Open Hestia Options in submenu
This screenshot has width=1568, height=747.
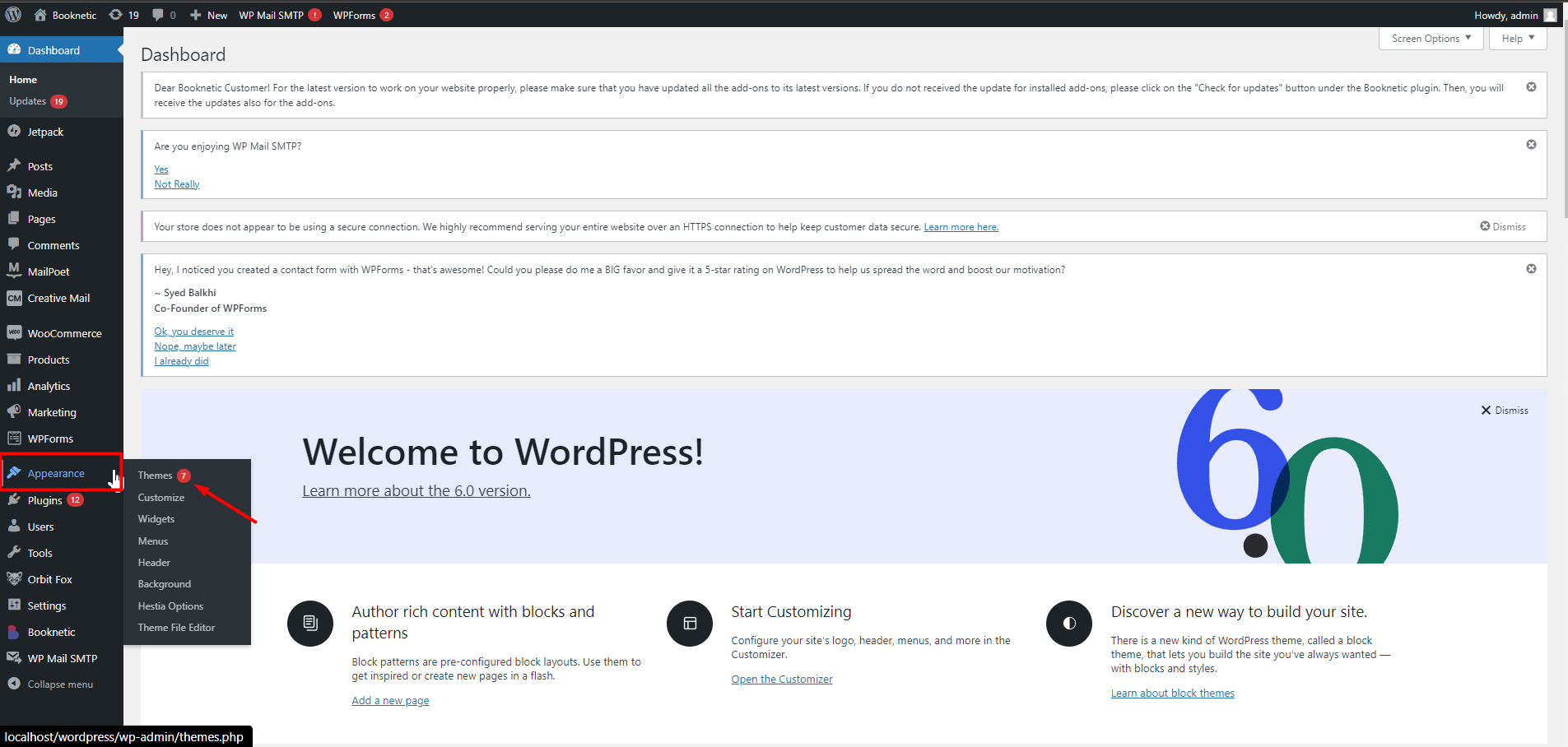[170, 606]
